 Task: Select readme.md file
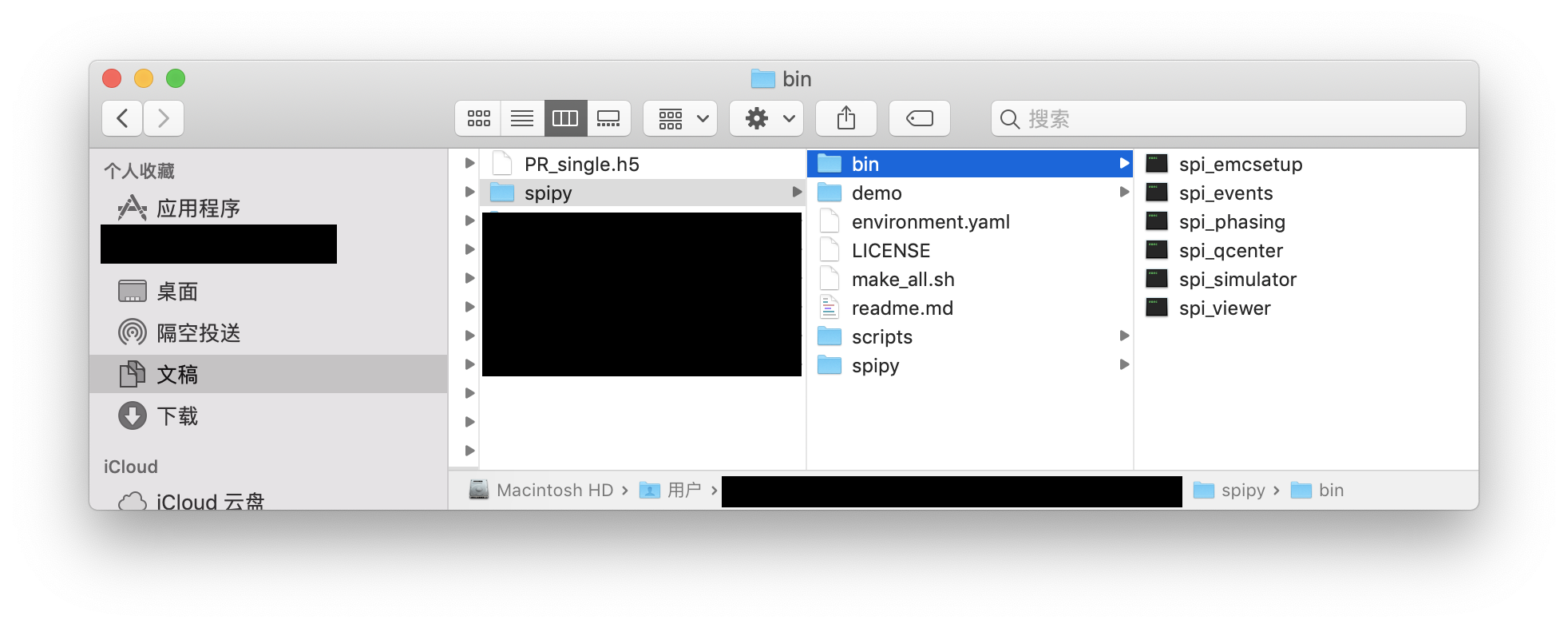click(x=969, y=308)
